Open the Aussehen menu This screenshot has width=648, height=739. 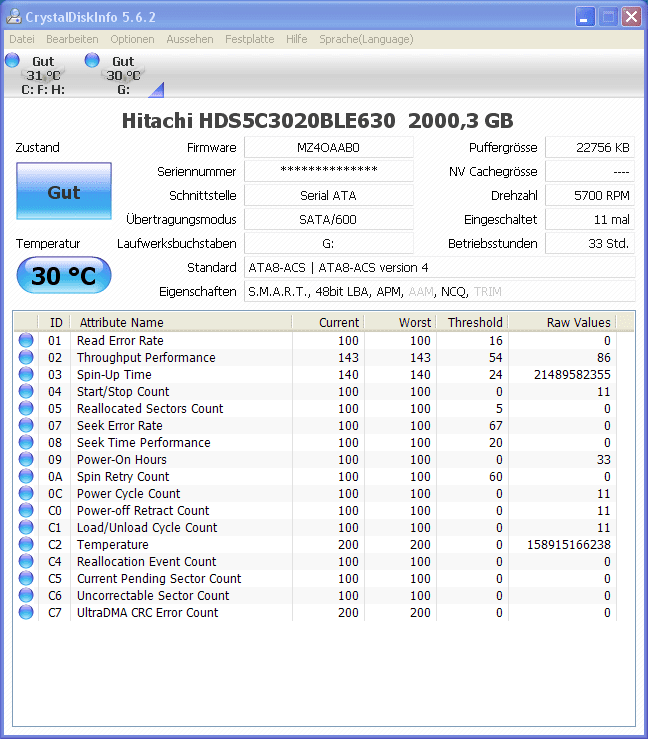(x=190, y=39)
